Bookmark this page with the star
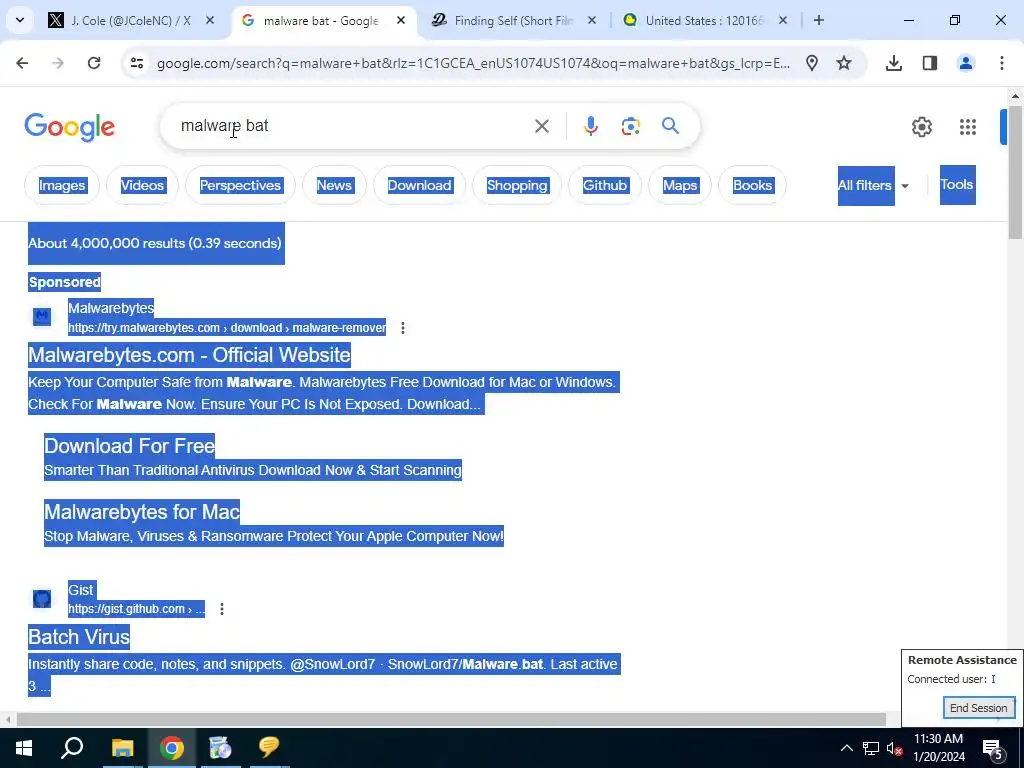Screen dimensions: 1024x768 [844, 63]
